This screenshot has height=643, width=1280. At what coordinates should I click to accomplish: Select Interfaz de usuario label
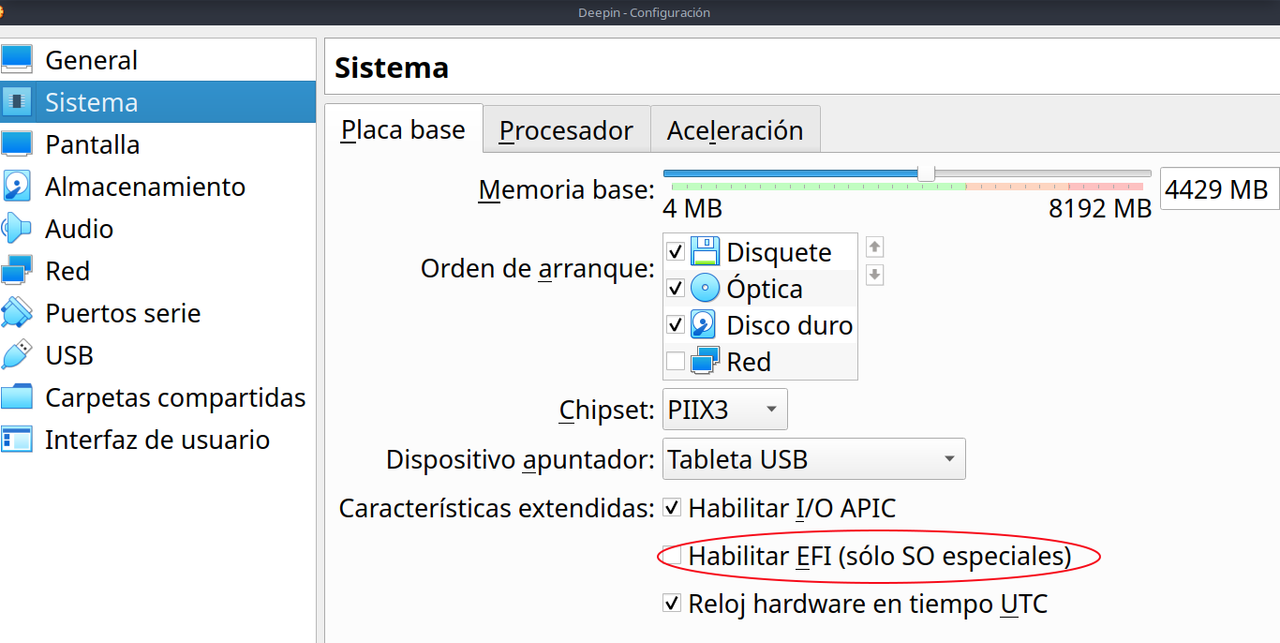pyautogui.click(x=157, y=439)
